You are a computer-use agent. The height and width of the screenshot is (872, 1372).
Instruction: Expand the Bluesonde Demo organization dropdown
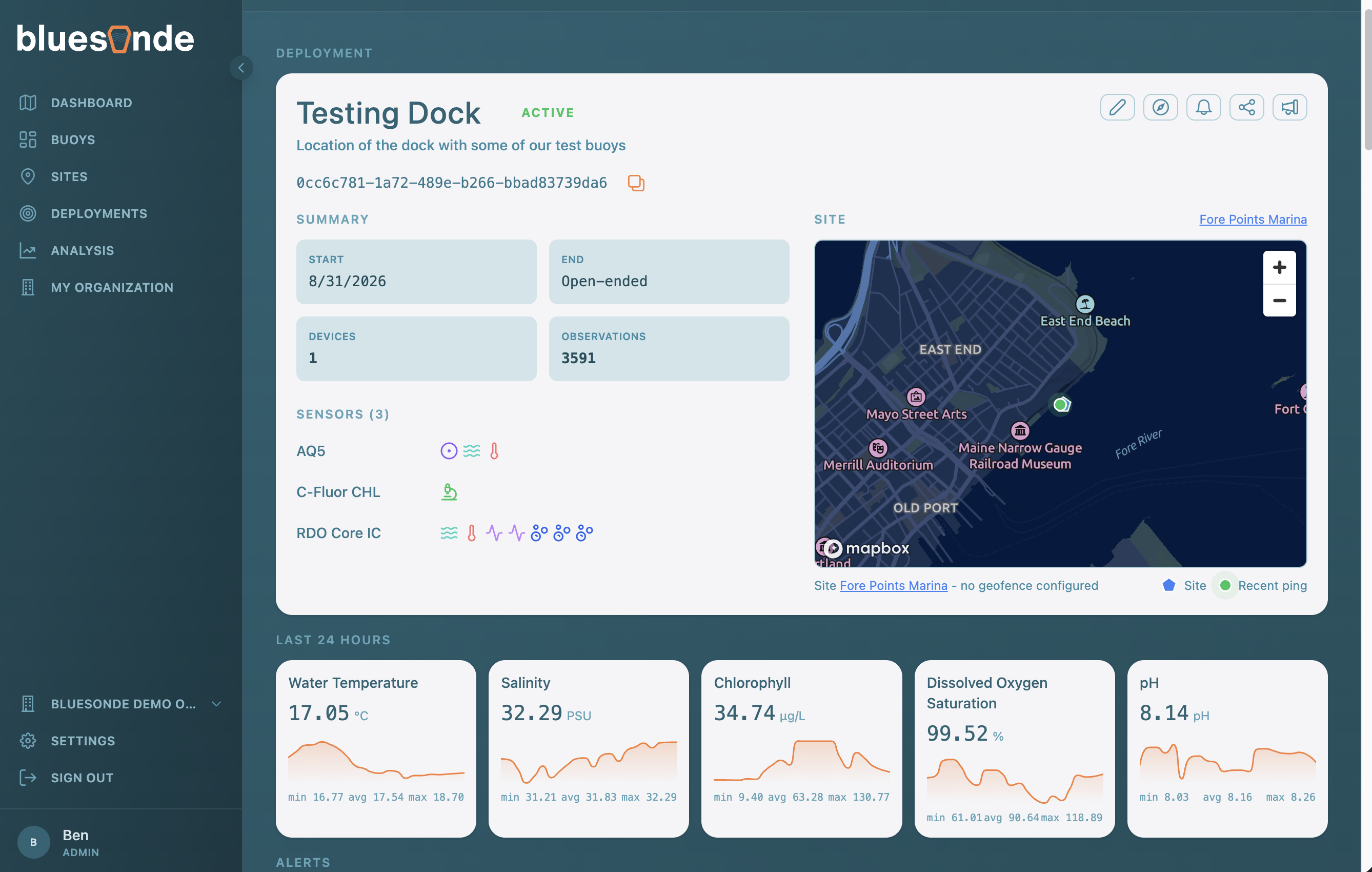click(121, 704)
